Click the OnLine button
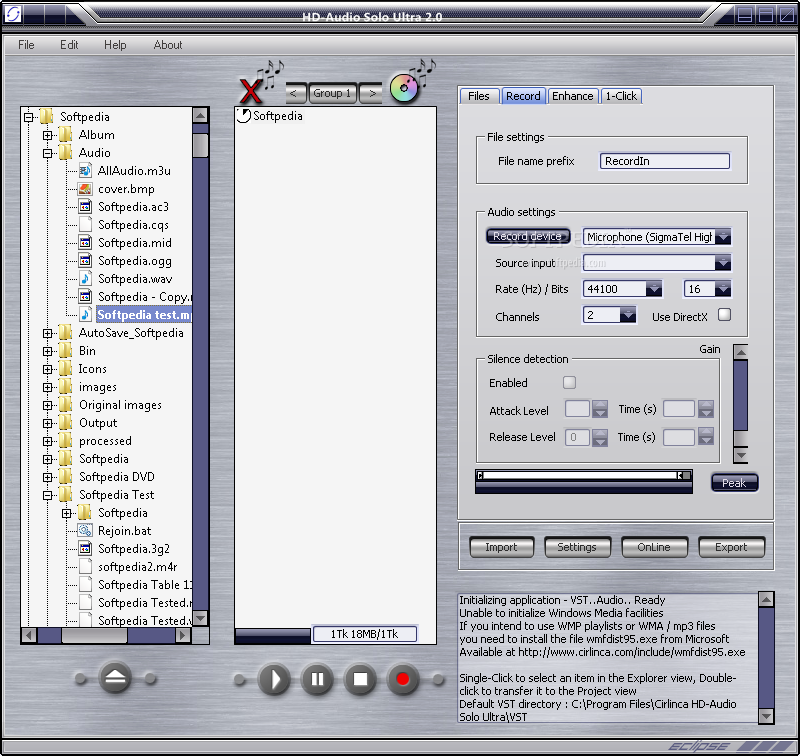Screen dimensions: 800x756 654,547
